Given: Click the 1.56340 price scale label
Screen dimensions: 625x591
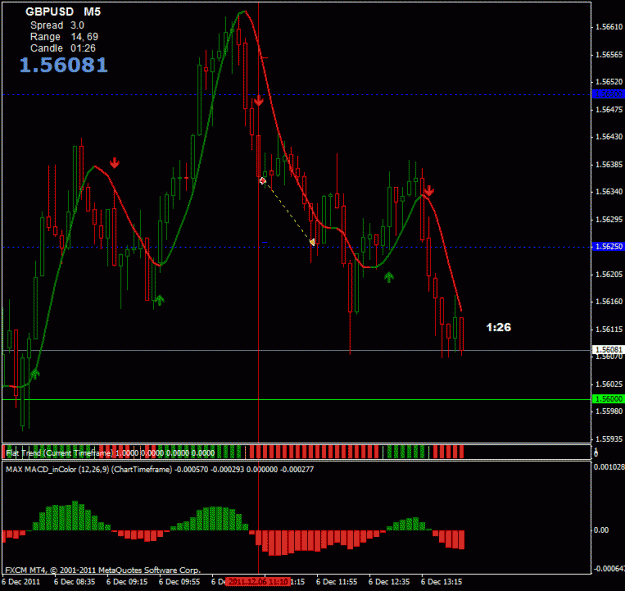Looking at the screenshot, I should coord(609,192).
